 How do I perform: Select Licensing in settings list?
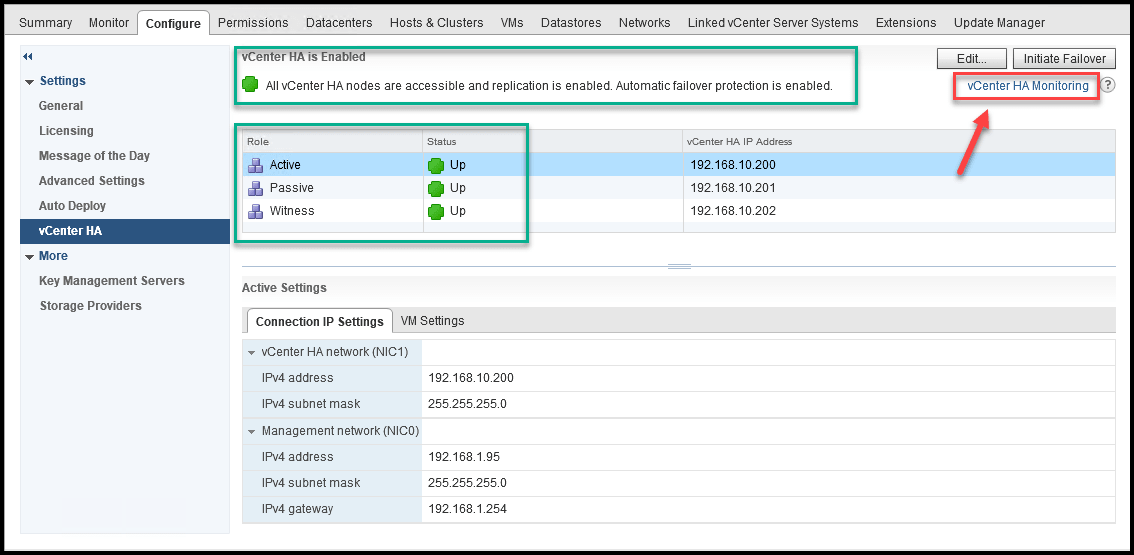66,131
